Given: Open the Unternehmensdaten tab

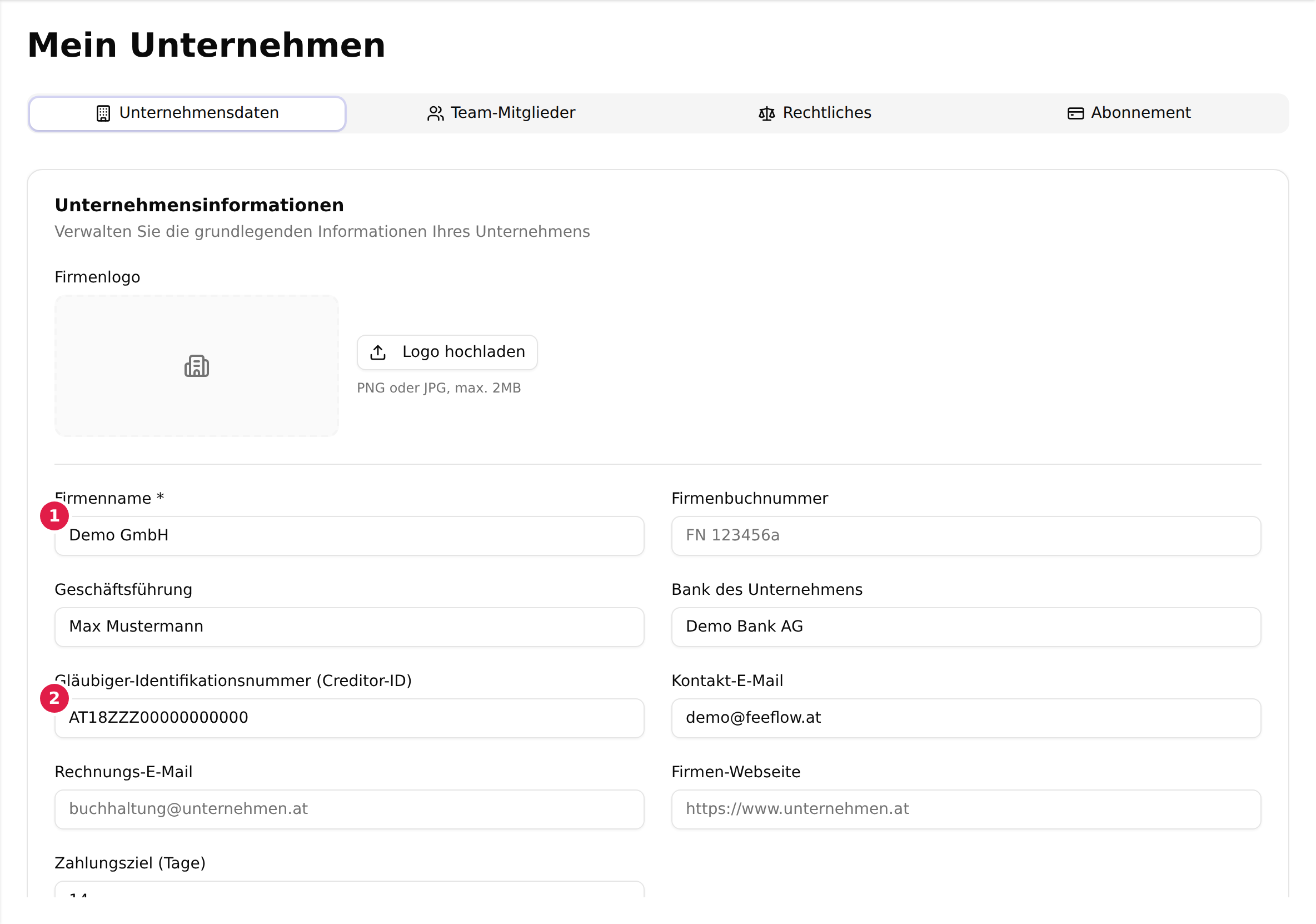Looking at the screenshot, I should click(x=187, y=113).
